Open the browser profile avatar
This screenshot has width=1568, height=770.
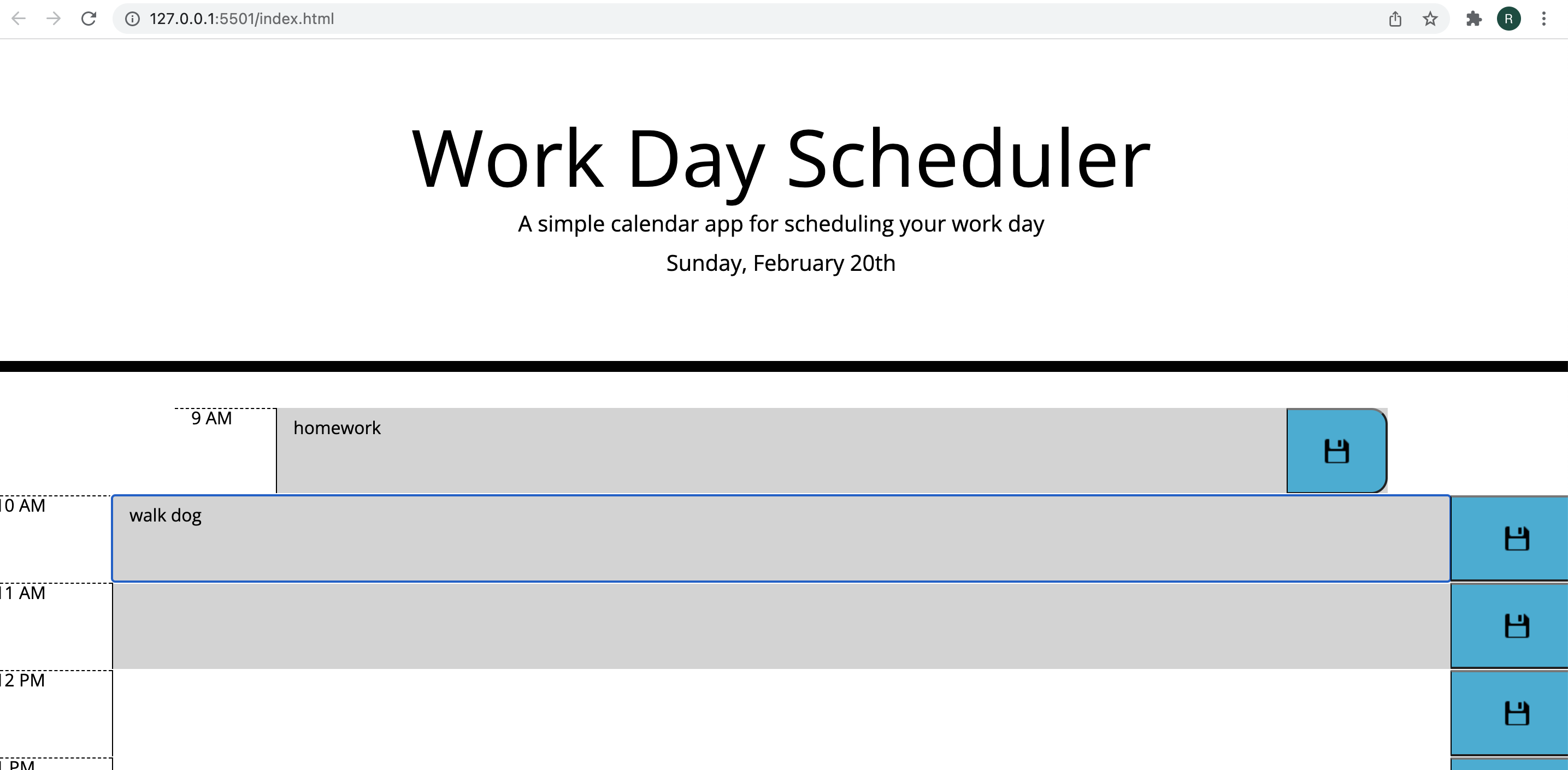click(1510, 18)
